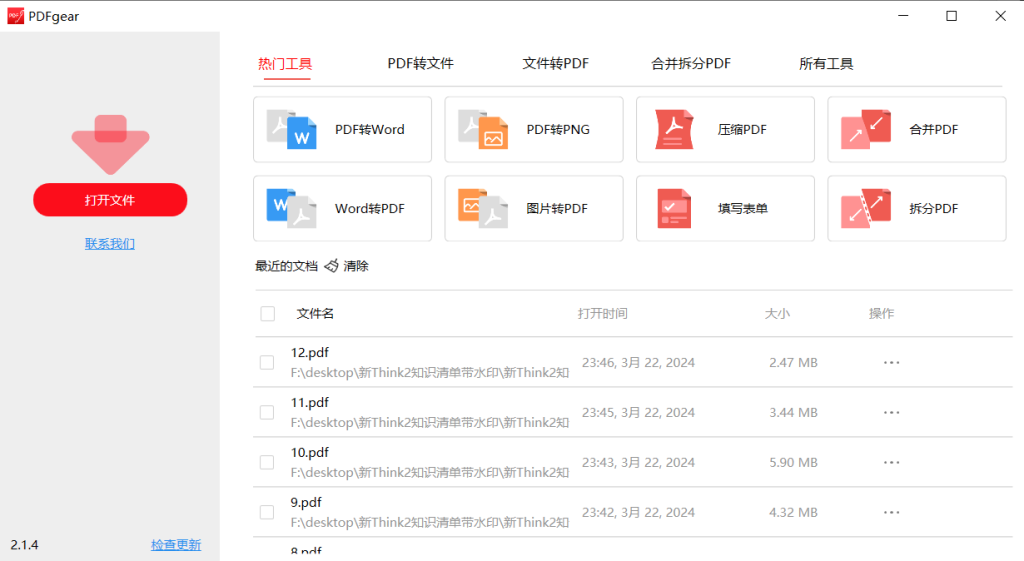Image resolution: width=1024 pixels, height=561 pixels.
Task: Open the three-dot menu for 10.pdf
Action: coord(891,462)
